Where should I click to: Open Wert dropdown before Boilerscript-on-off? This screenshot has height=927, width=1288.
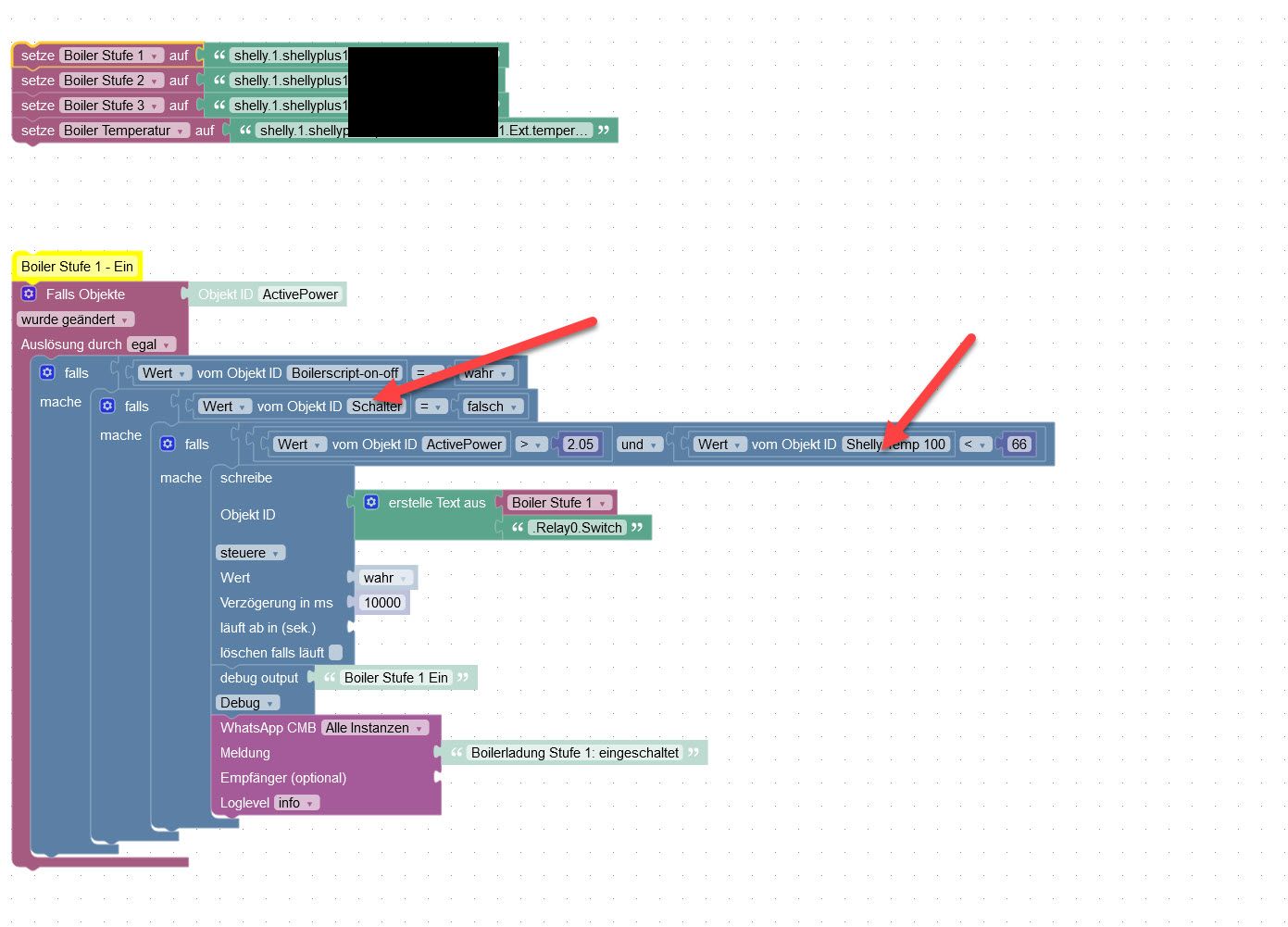[x=164, y=373]
